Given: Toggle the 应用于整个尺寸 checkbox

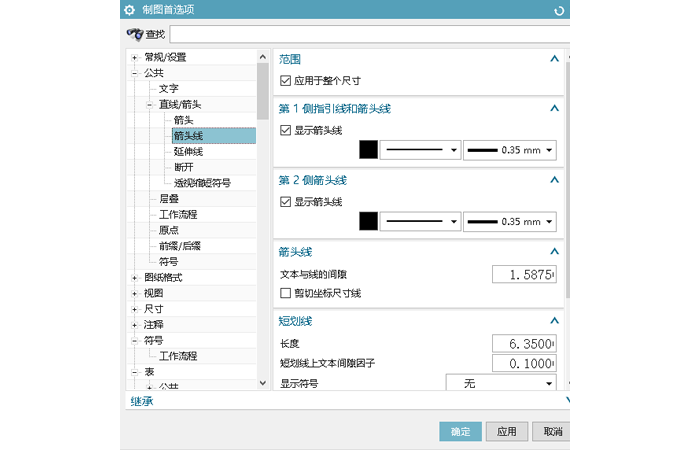Looking at the screenshot, I should [285, 80].
